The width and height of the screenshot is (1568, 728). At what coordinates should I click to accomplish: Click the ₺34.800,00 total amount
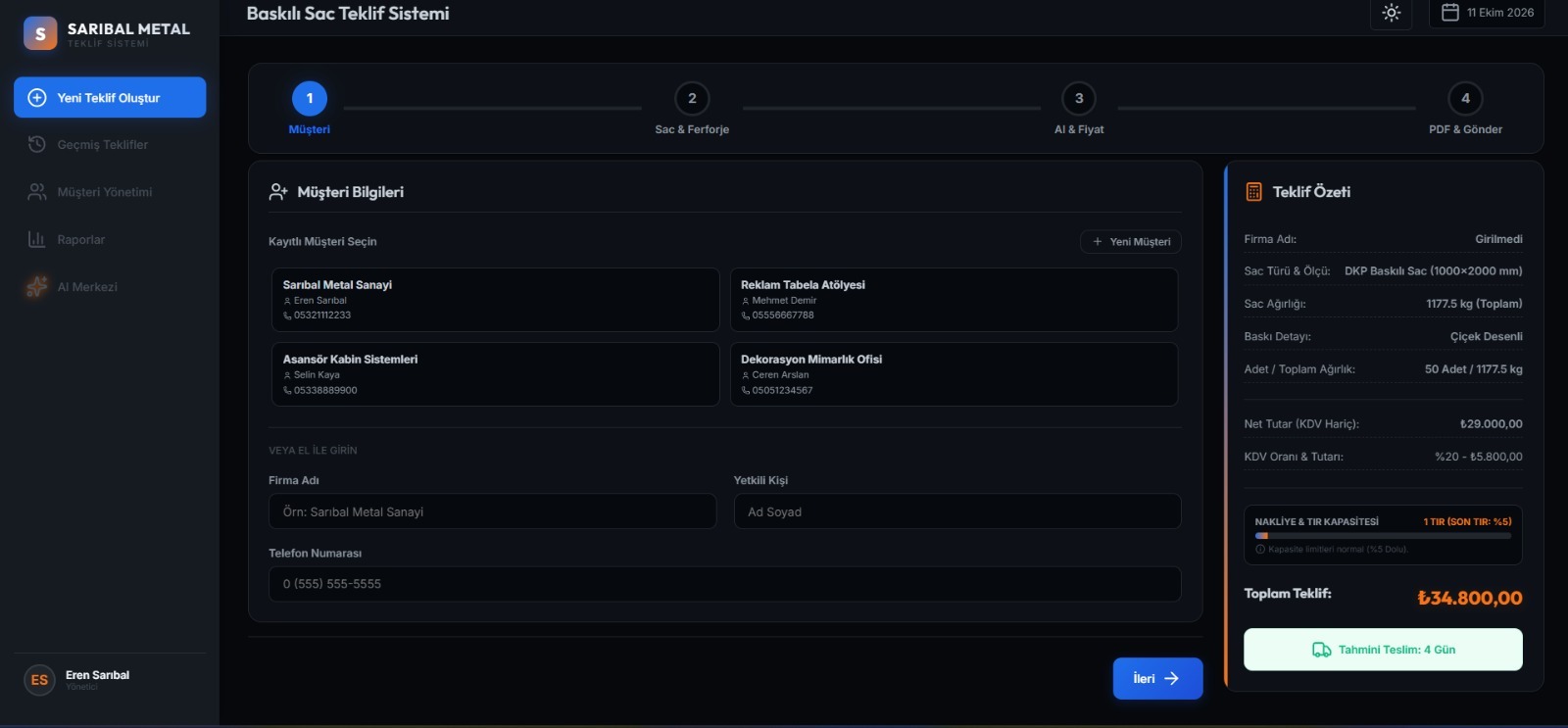click(1470, 598)
